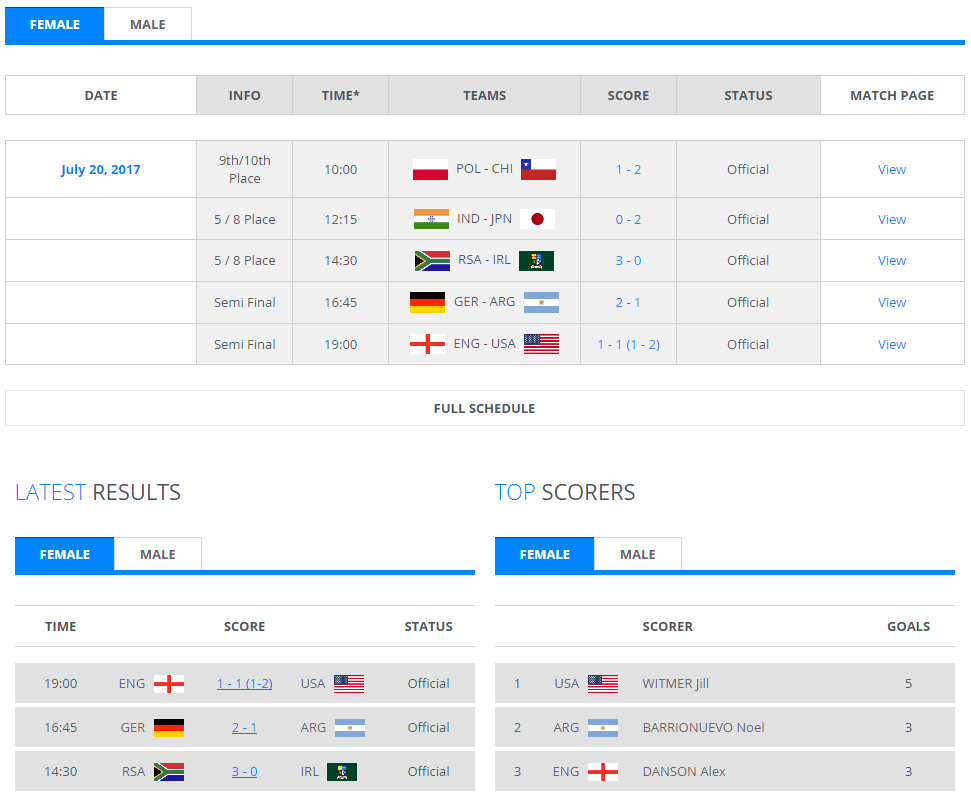The image size is (971, 799).
Task: Click Argentina flag in schedule GER - ARG row
Action: (541, 302)
